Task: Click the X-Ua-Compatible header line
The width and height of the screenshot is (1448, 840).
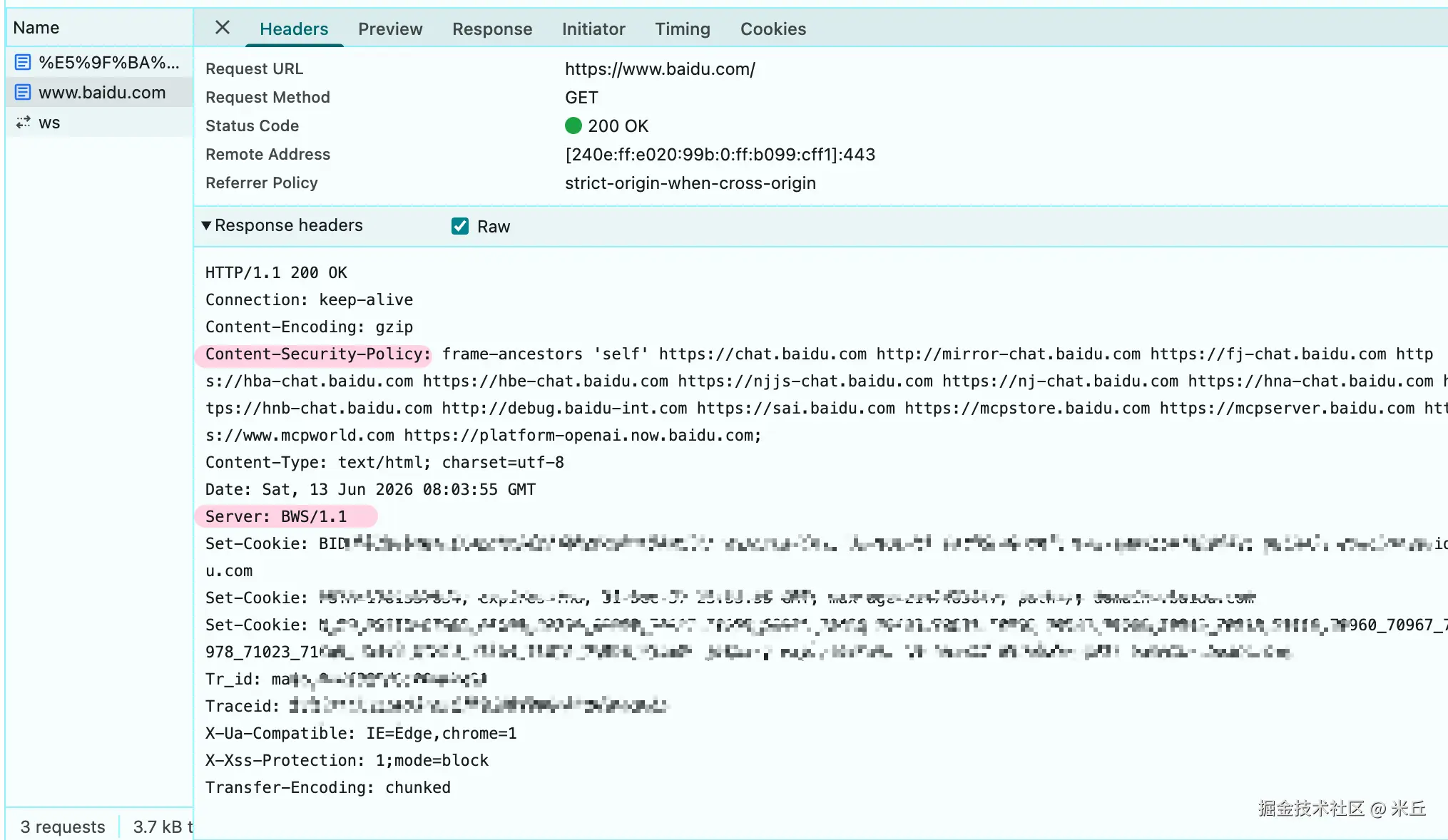Action: pyautogui.click(x=361, y=734)
